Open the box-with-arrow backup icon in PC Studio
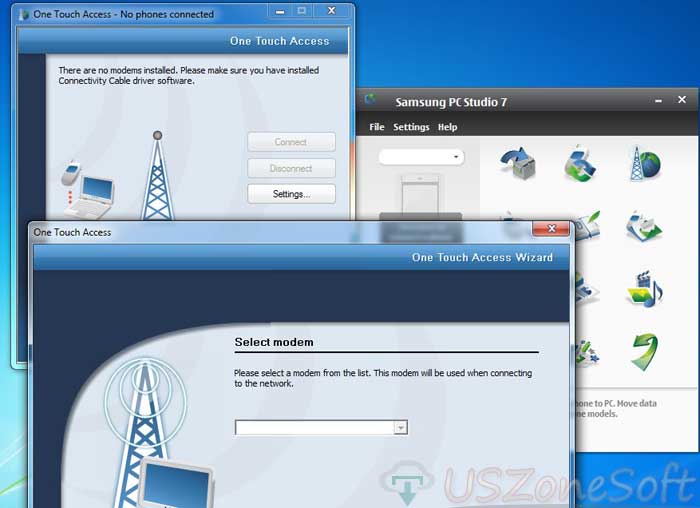 pos(517,164)
